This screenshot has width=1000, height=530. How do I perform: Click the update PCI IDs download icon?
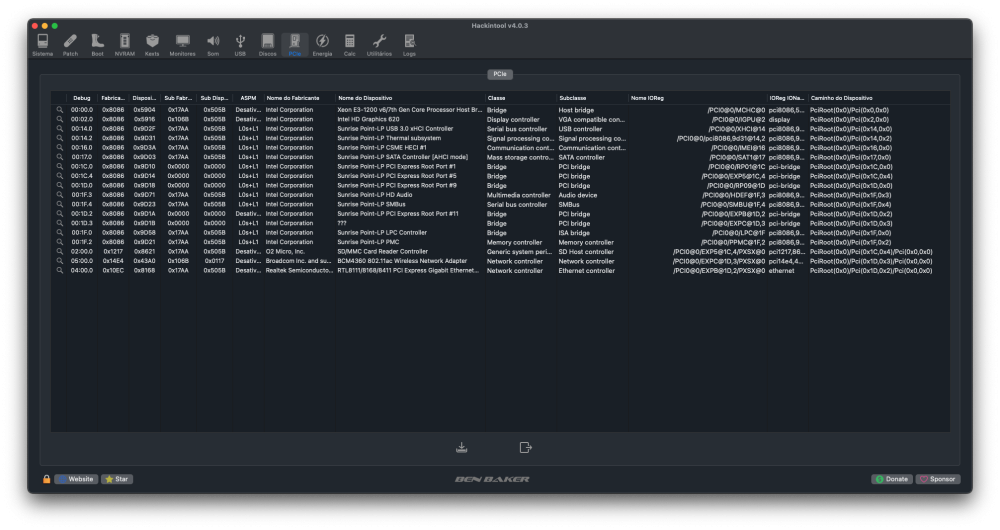tap(462, 447)
